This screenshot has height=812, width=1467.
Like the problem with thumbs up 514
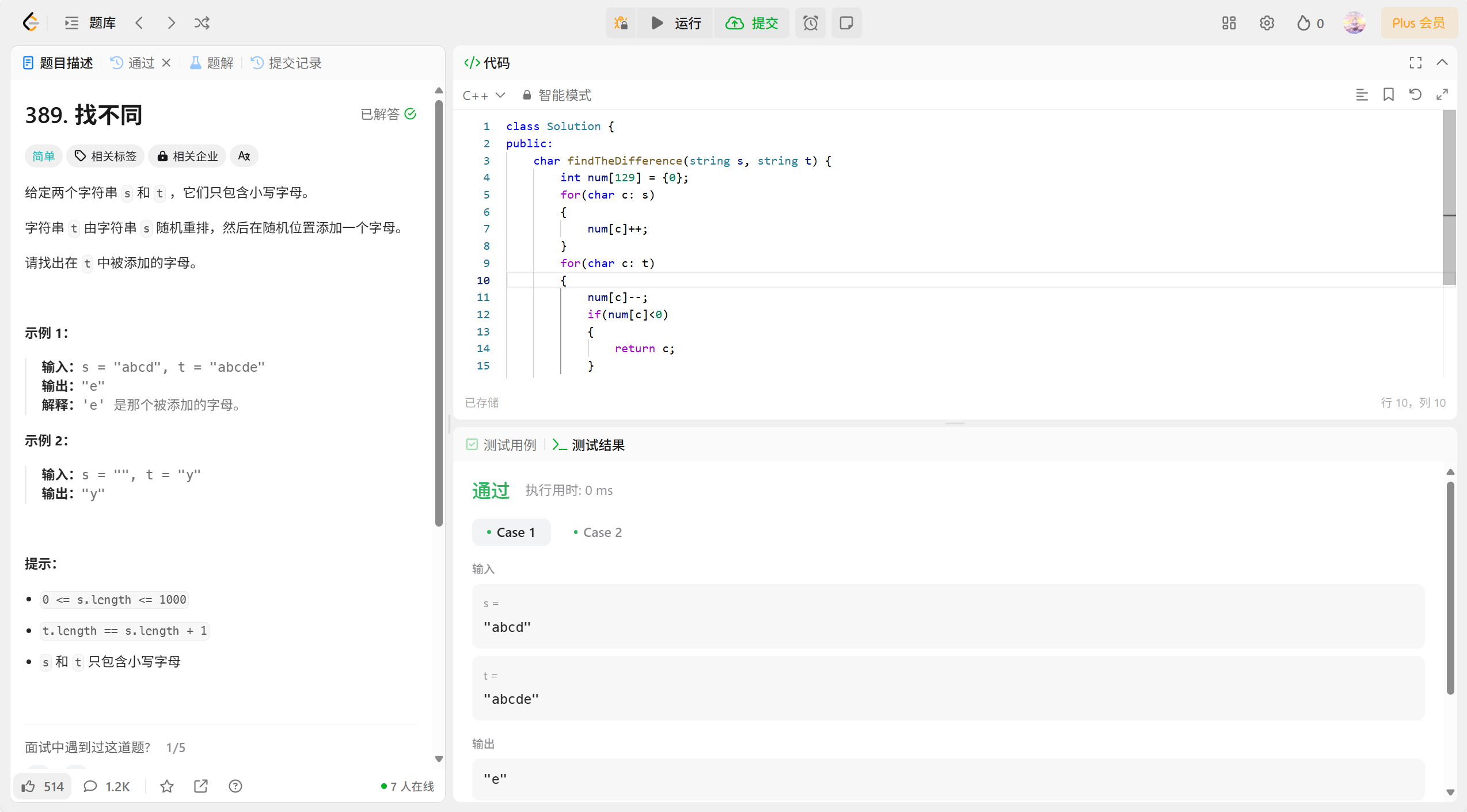point(43,786)
